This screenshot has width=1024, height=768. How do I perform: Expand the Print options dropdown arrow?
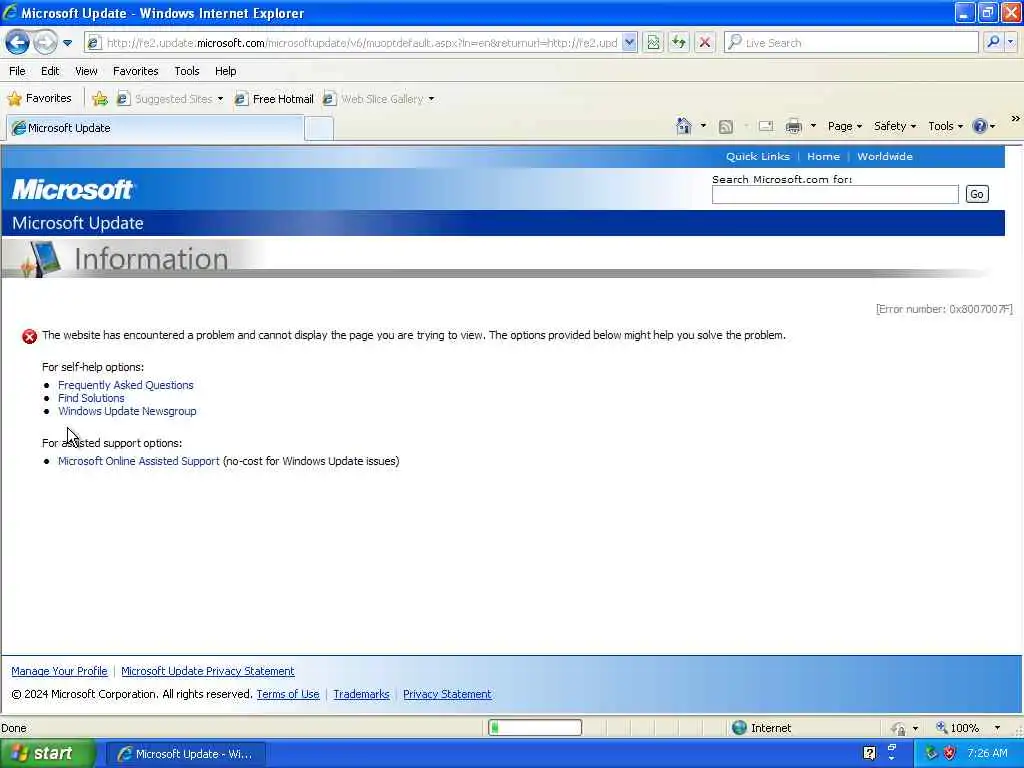click(x=813, y=126)
